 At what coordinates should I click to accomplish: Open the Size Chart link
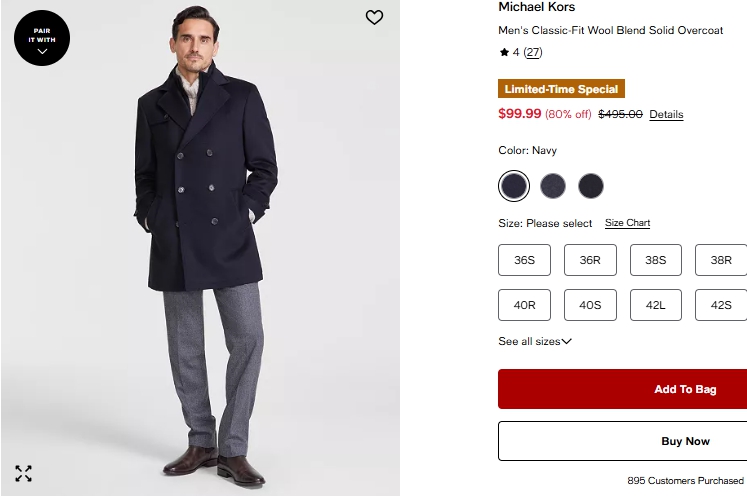pyautogui.click(x=627, y=223)
